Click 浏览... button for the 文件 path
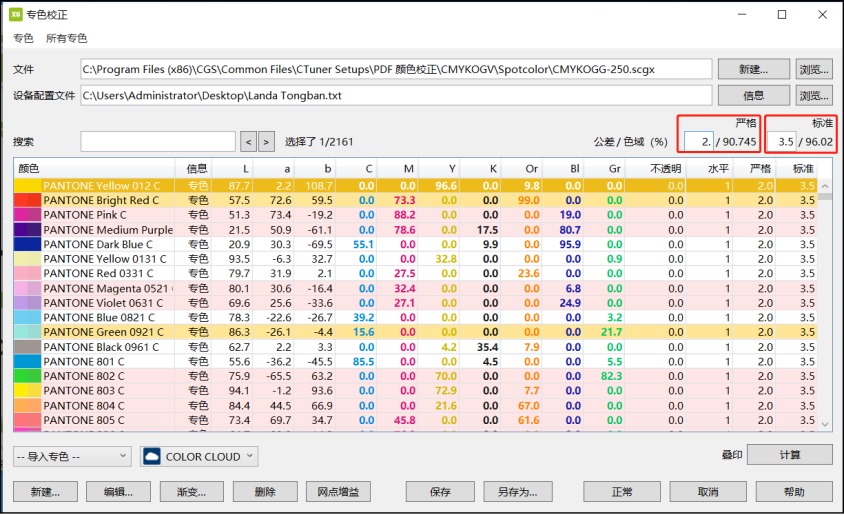The width and height of the screenshot is (844, 515). click(814, 69)
